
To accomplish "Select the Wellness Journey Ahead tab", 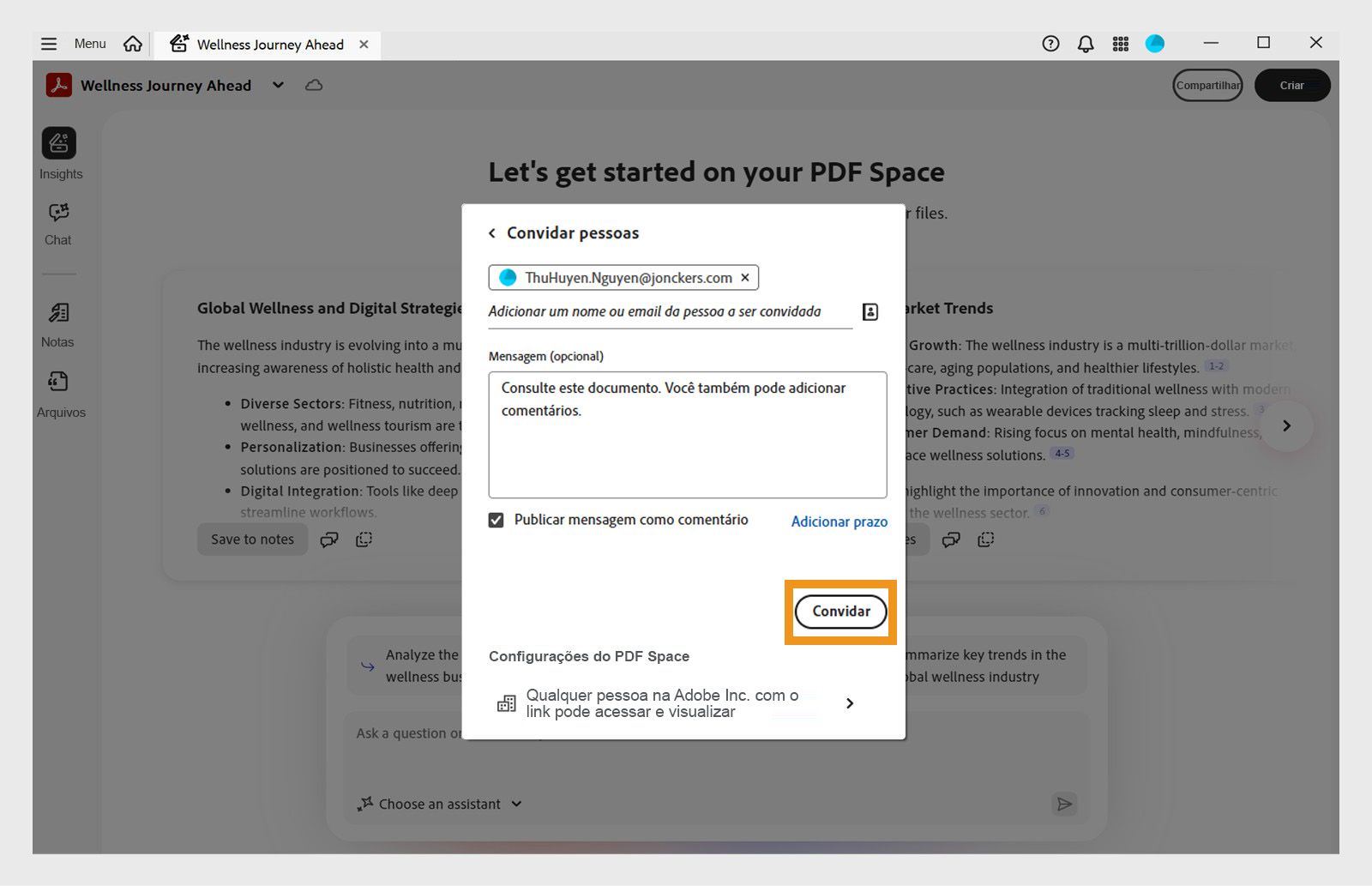I will point(268,44).
